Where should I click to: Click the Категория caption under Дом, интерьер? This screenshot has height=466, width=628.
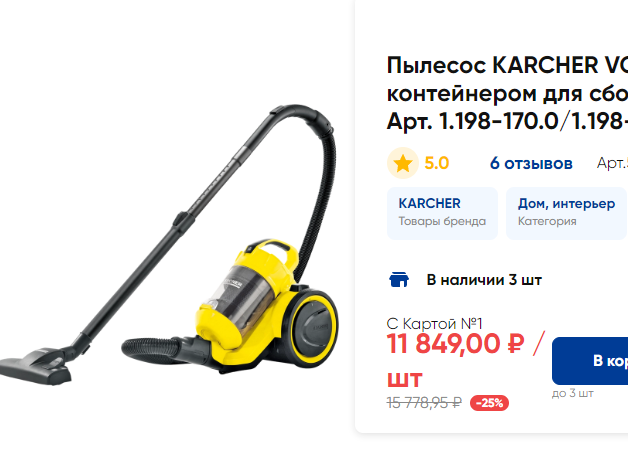coord(547,221)
